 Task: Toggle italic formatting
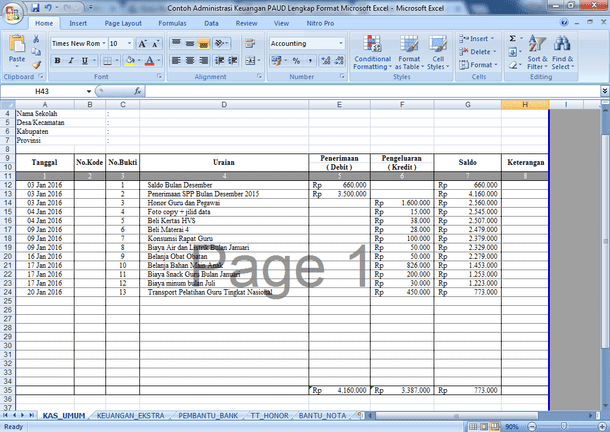[71, 61]
